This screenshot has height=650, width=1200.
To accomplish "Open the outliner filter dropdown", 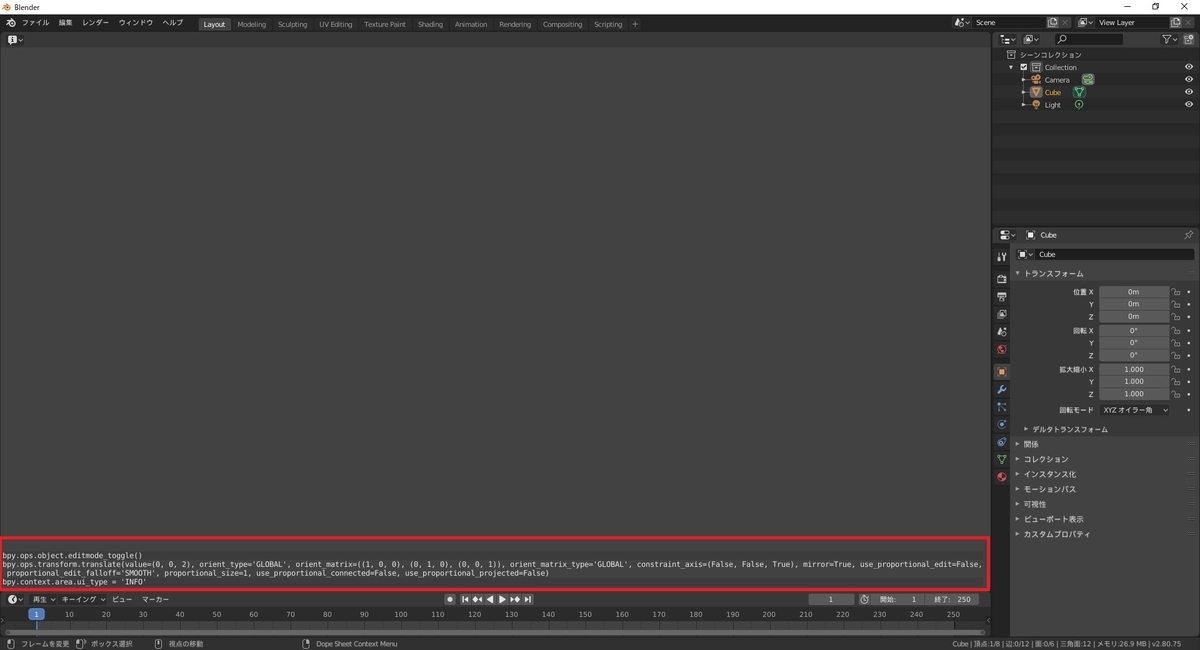I will click(x=1169, y=39).
